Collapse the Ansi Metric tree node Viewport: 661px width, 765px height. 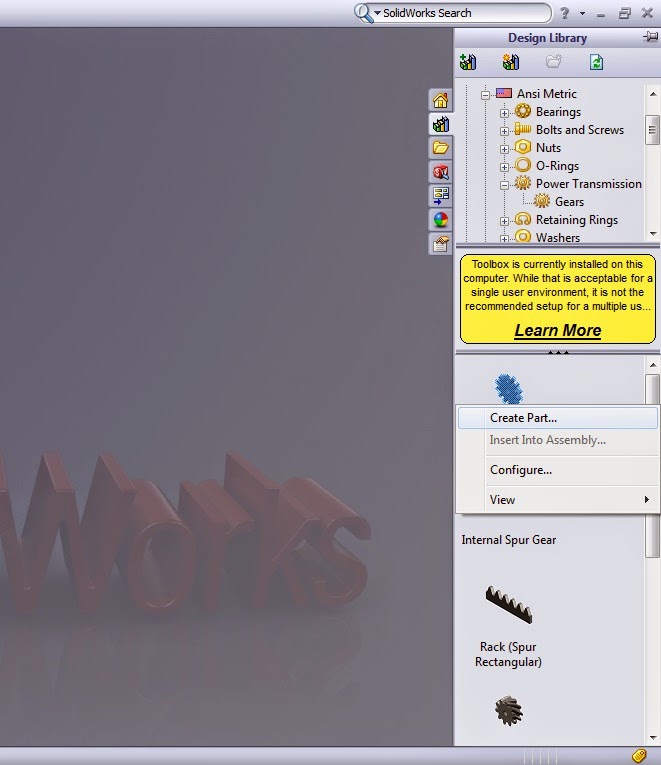485,95
